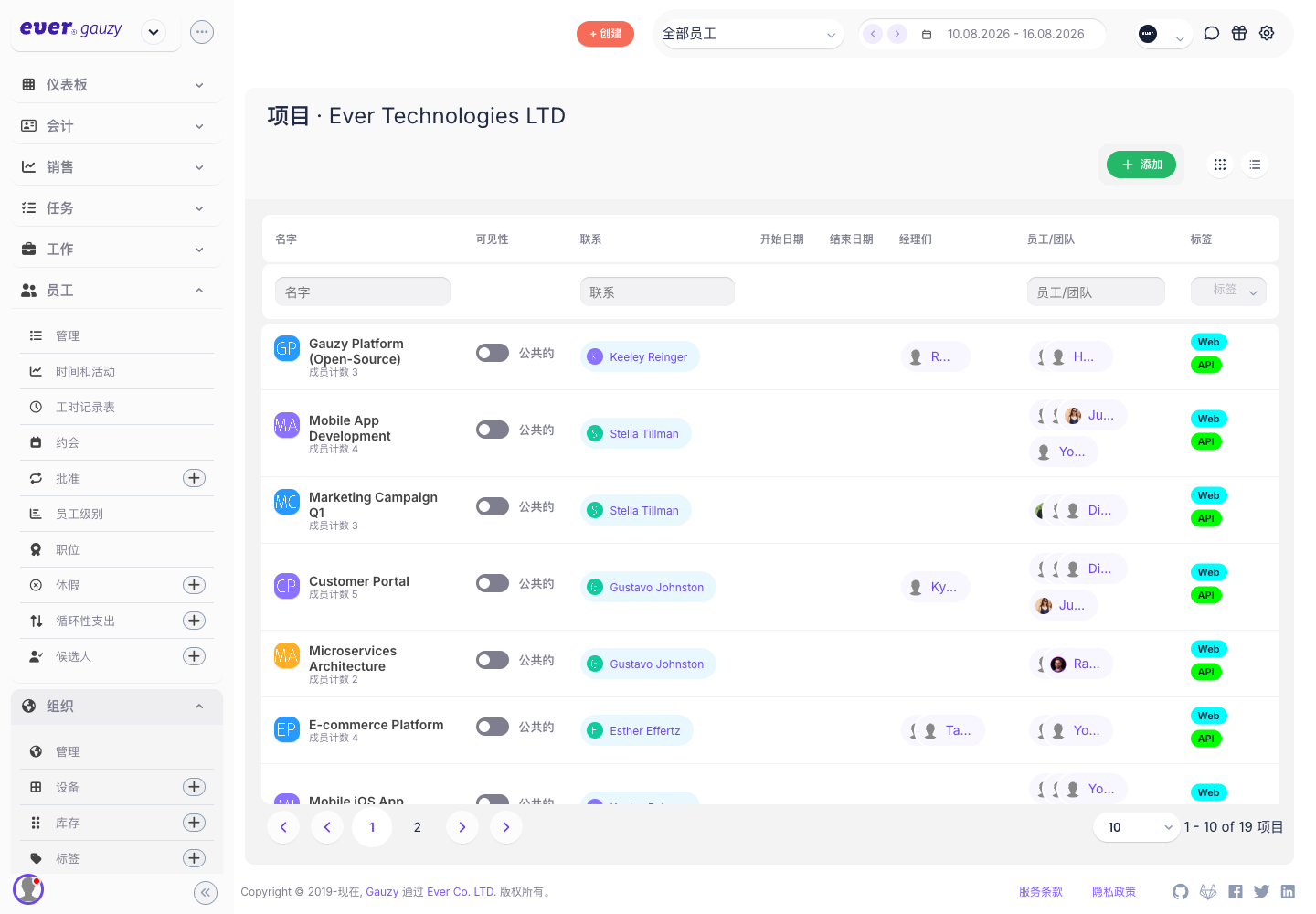
Task: Add recurring expense with plus icon
Action: point(195,621)
